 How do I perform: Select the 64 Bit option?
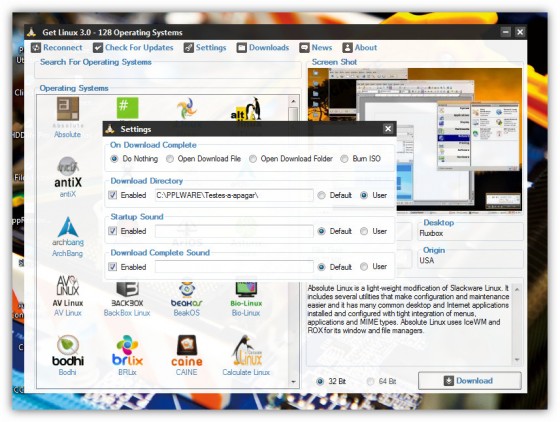(x=371, y=381)
